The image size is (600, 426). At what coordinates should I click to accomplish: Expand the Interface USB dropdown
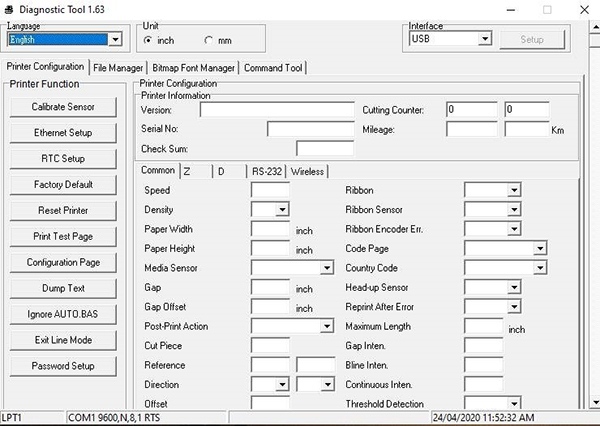[x=485, y=39]
